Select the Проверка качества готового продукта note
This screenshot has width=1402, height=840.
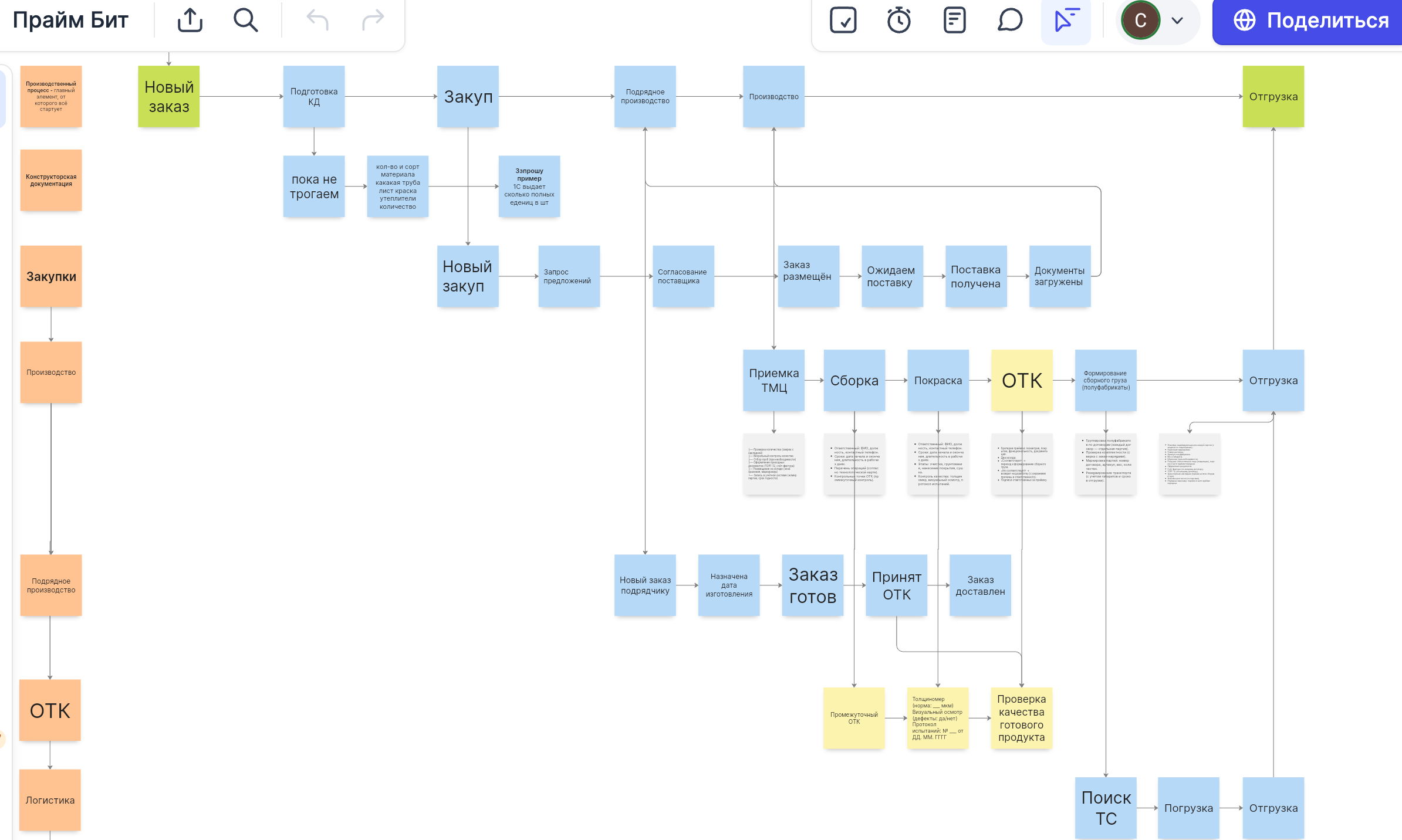click(x=1021, y=718)
